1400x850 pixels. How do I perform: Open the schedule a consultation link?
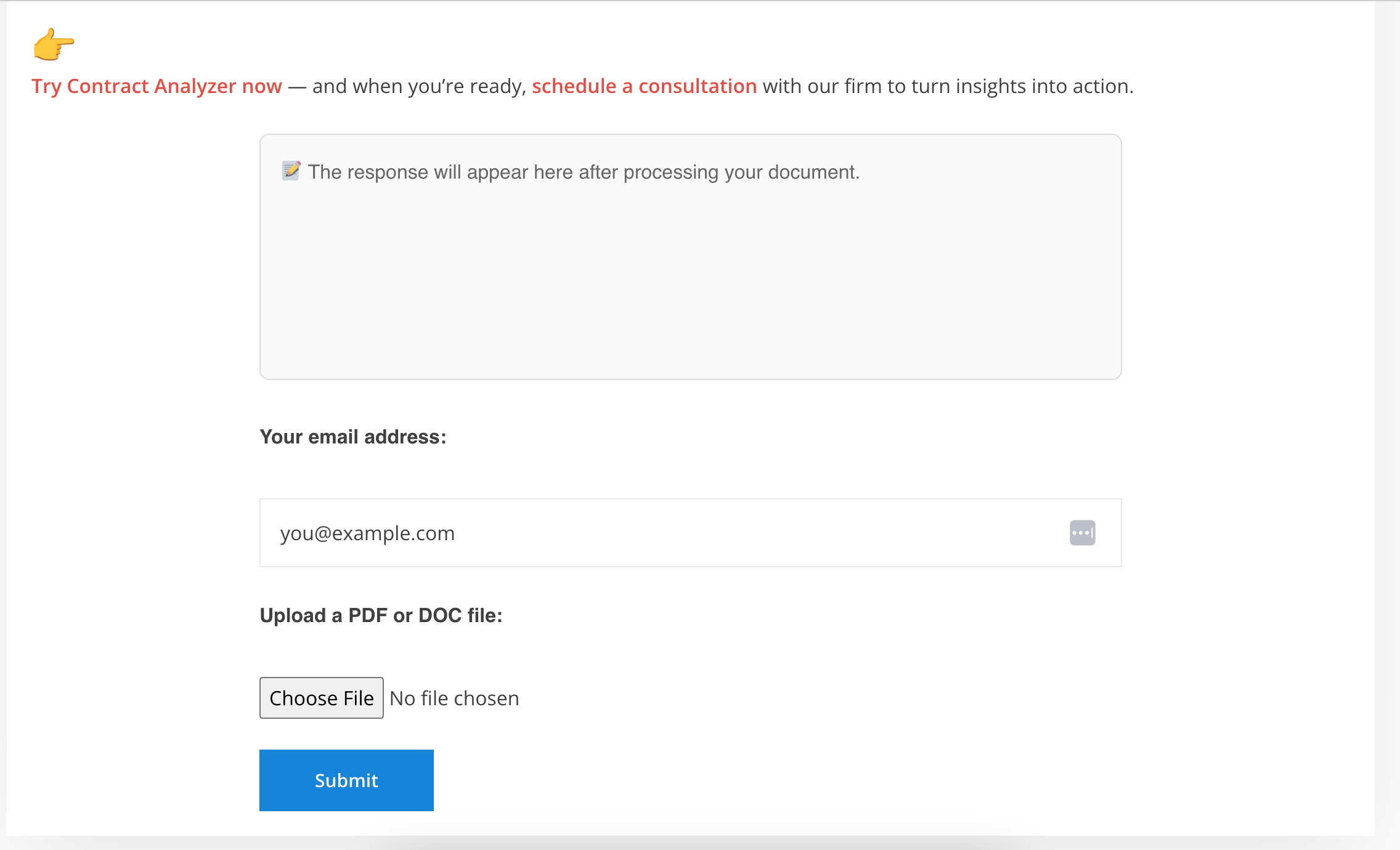pyautogui.click(x=645, y=86)
